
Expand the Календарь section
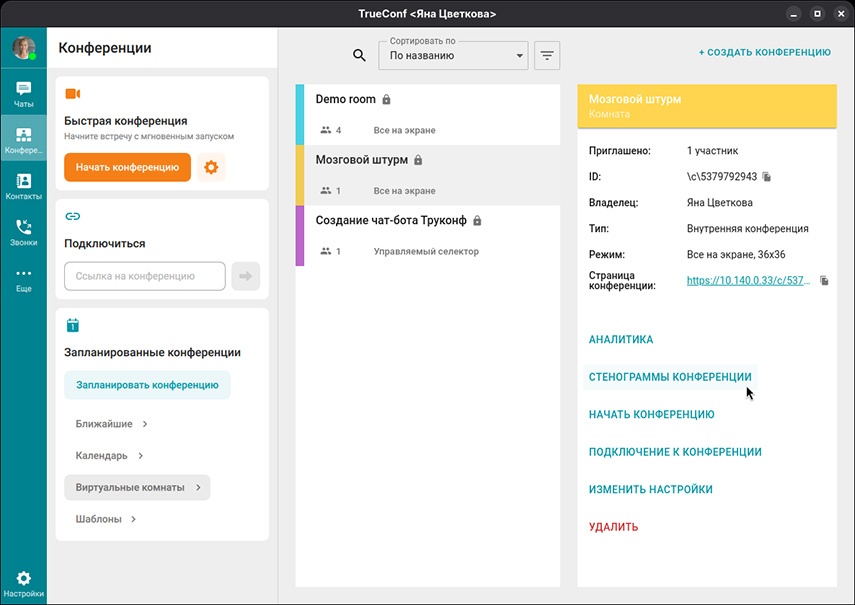109,456
